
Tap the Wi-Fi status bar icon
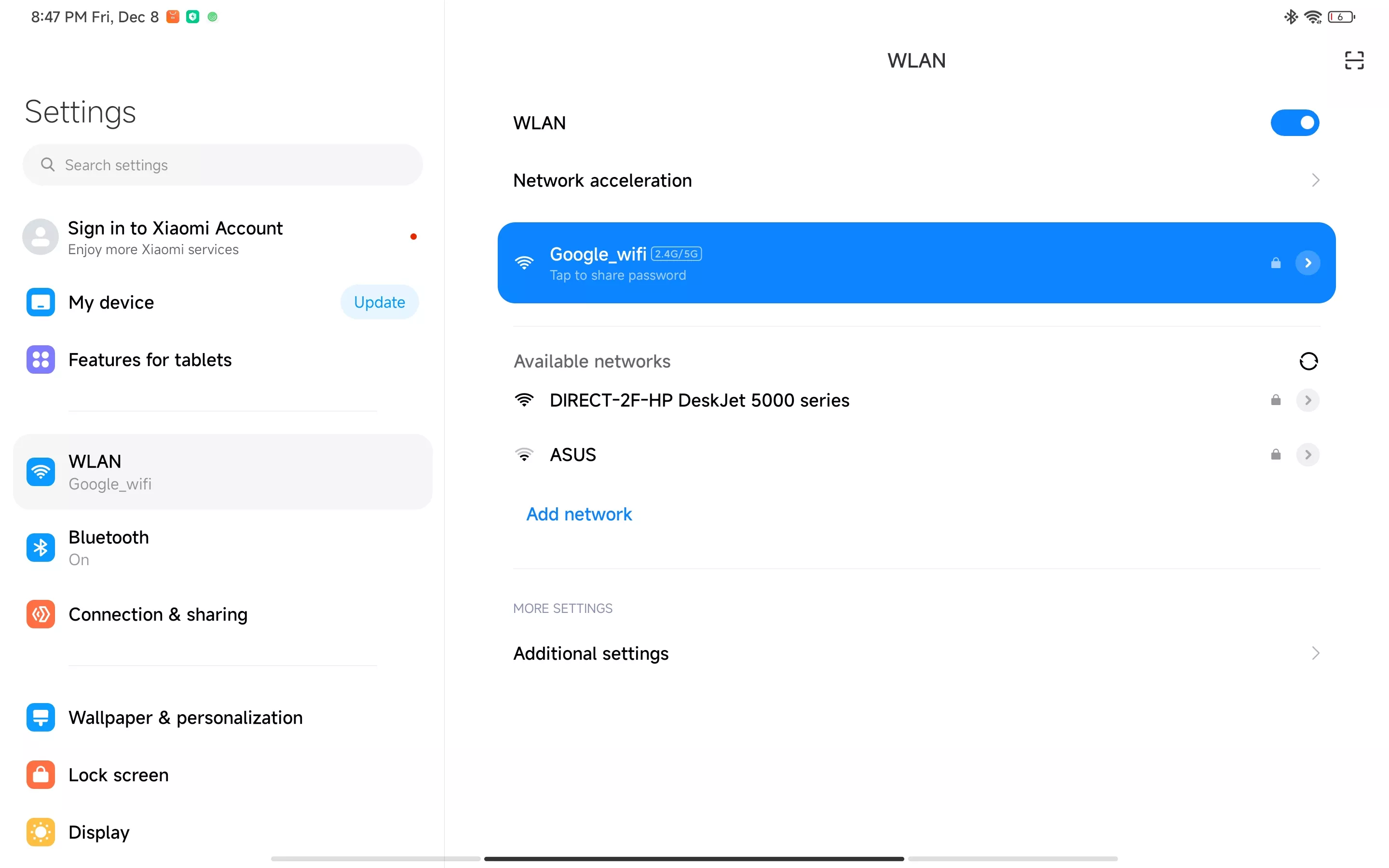click(1313, 17)
